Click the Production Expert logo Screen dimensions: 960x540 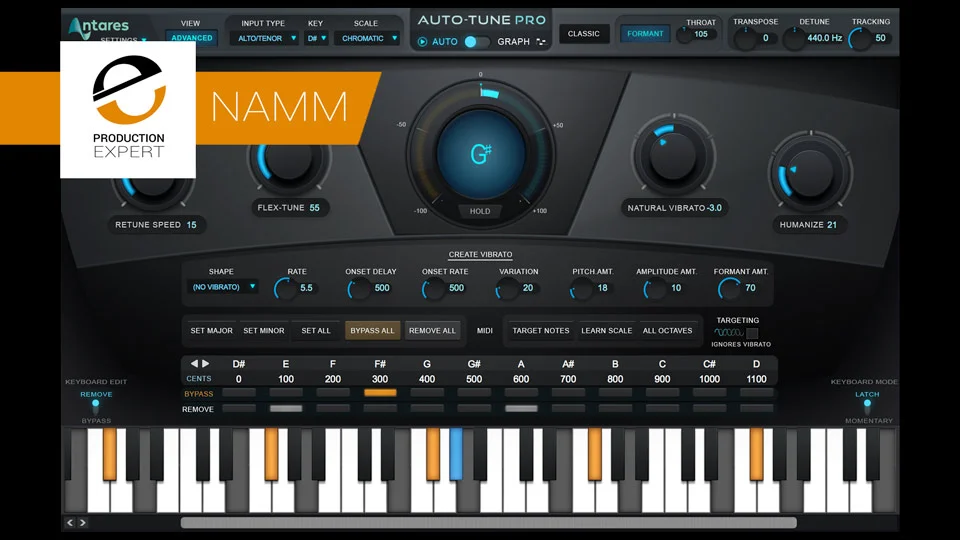[128, 109]
